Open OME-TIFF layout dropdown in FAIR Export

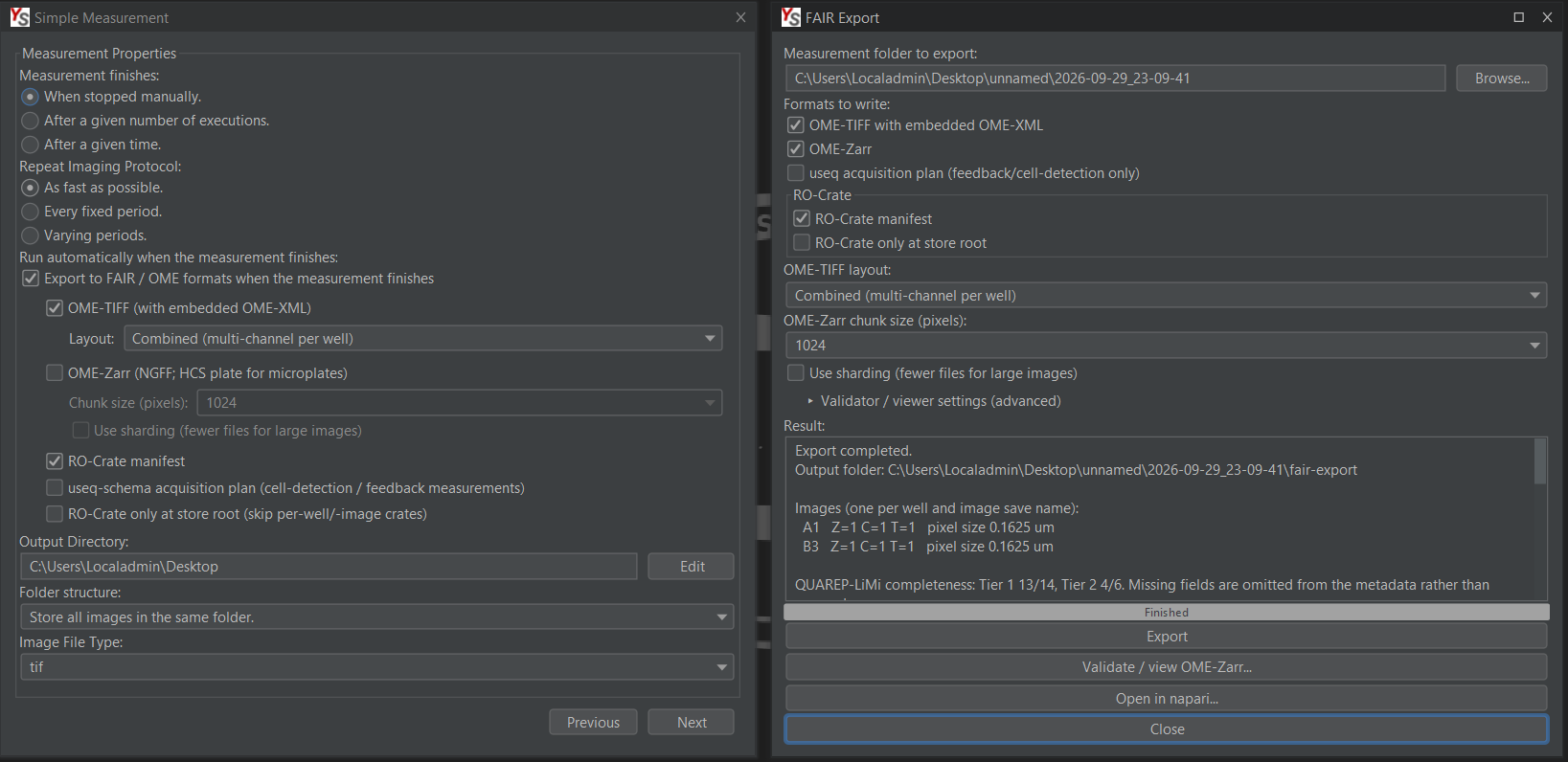1166,296
